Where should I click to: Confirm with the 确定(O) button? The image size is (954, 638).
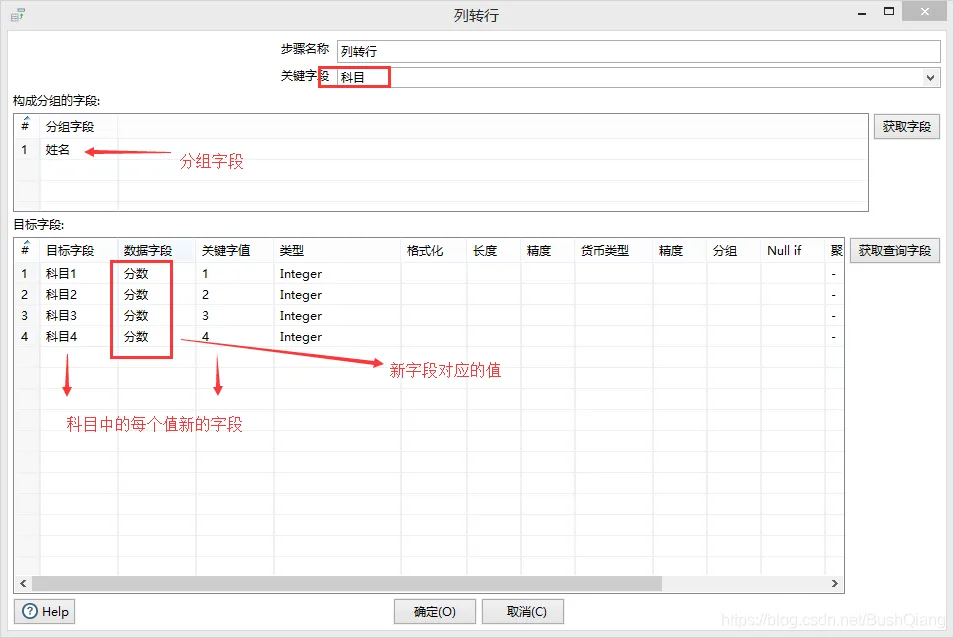[434, 611]
